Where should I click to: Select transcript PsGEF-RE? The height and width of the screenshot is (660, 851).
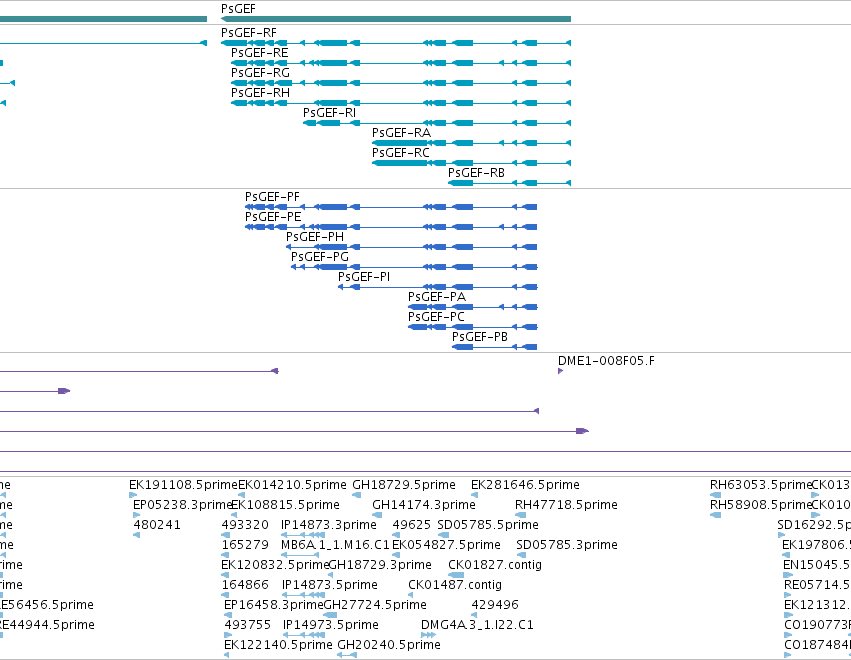coord(401,63)
